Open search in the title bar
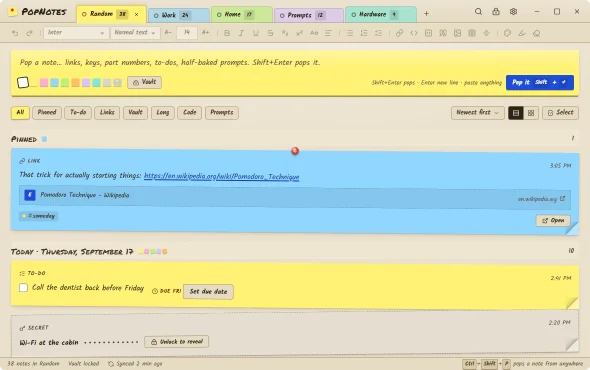This screenshot has height=370, width=590. click(478, 12)
